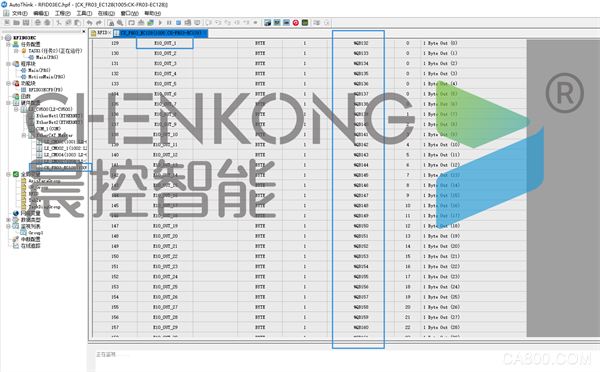Start the program with the Run play icon
Viewport: 600px width, 372px height.
[160, 23]
